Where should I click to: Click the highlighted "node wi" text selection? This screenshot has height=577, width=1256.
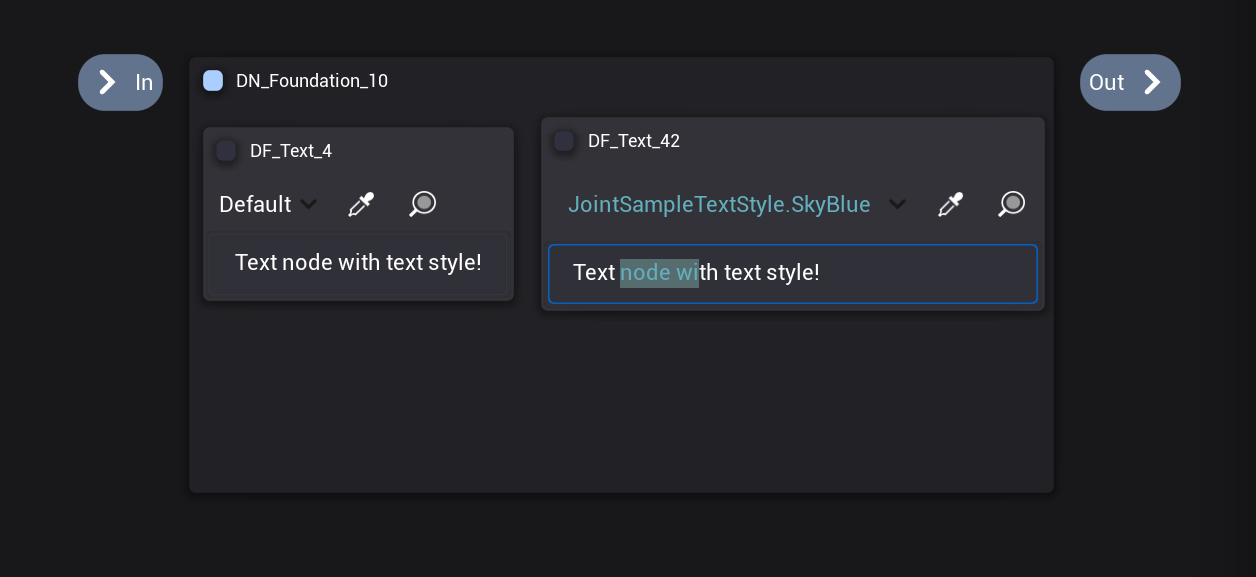659,273
